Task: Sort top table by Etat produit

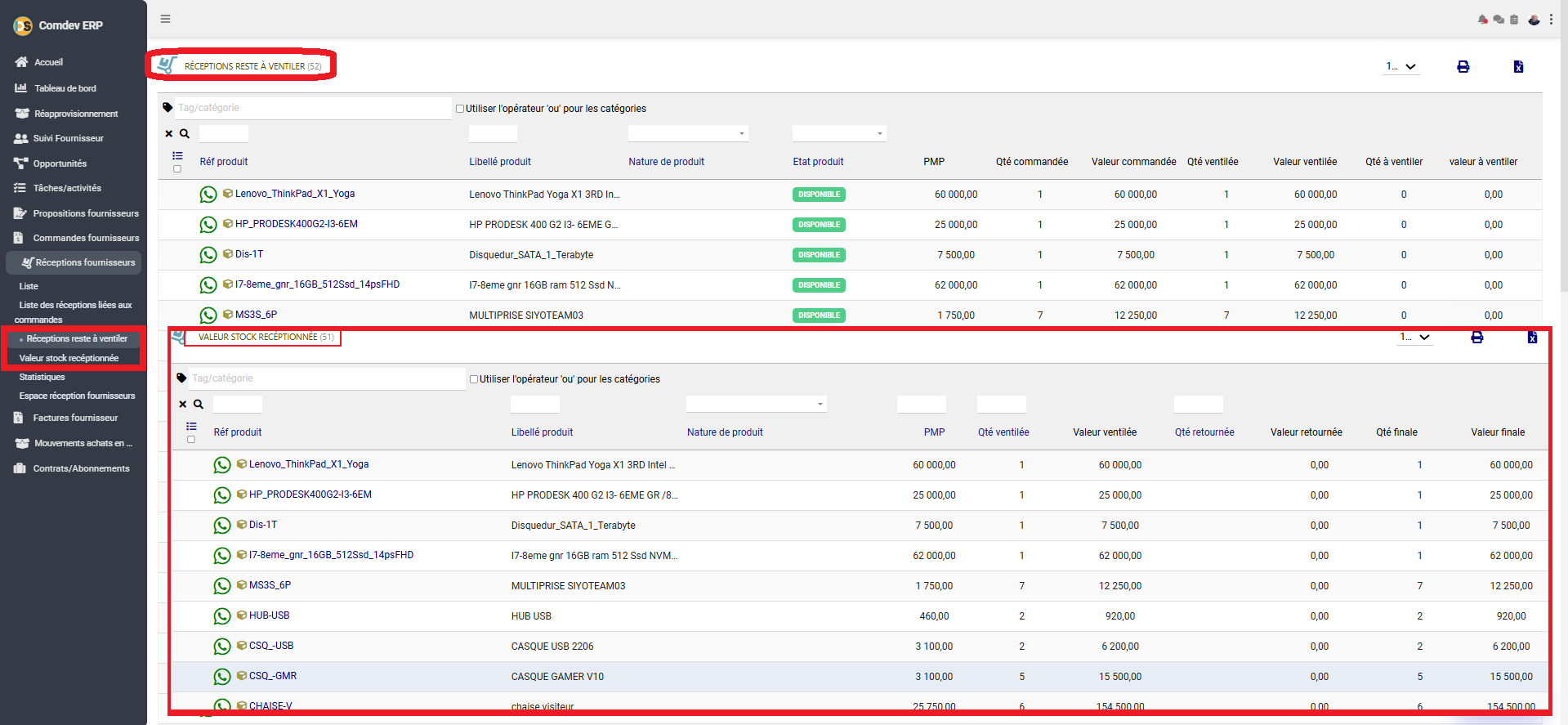Action: (818, 162)
